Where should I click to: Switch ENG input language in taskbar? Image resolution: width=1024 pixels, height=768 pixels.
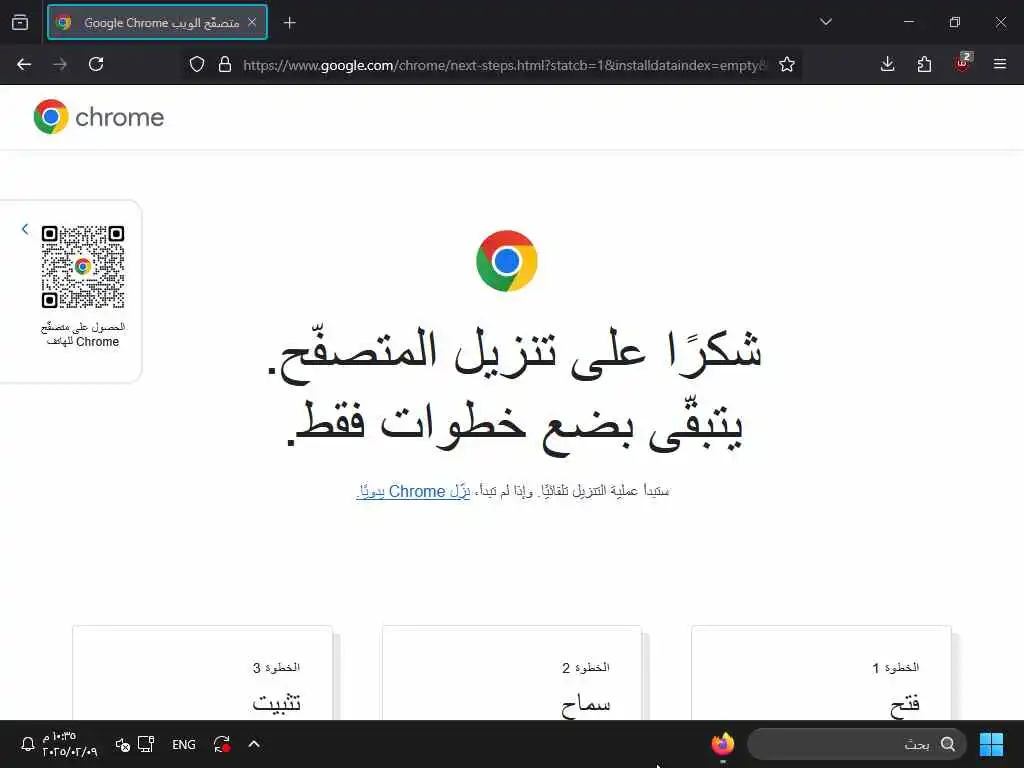(184, 744)
